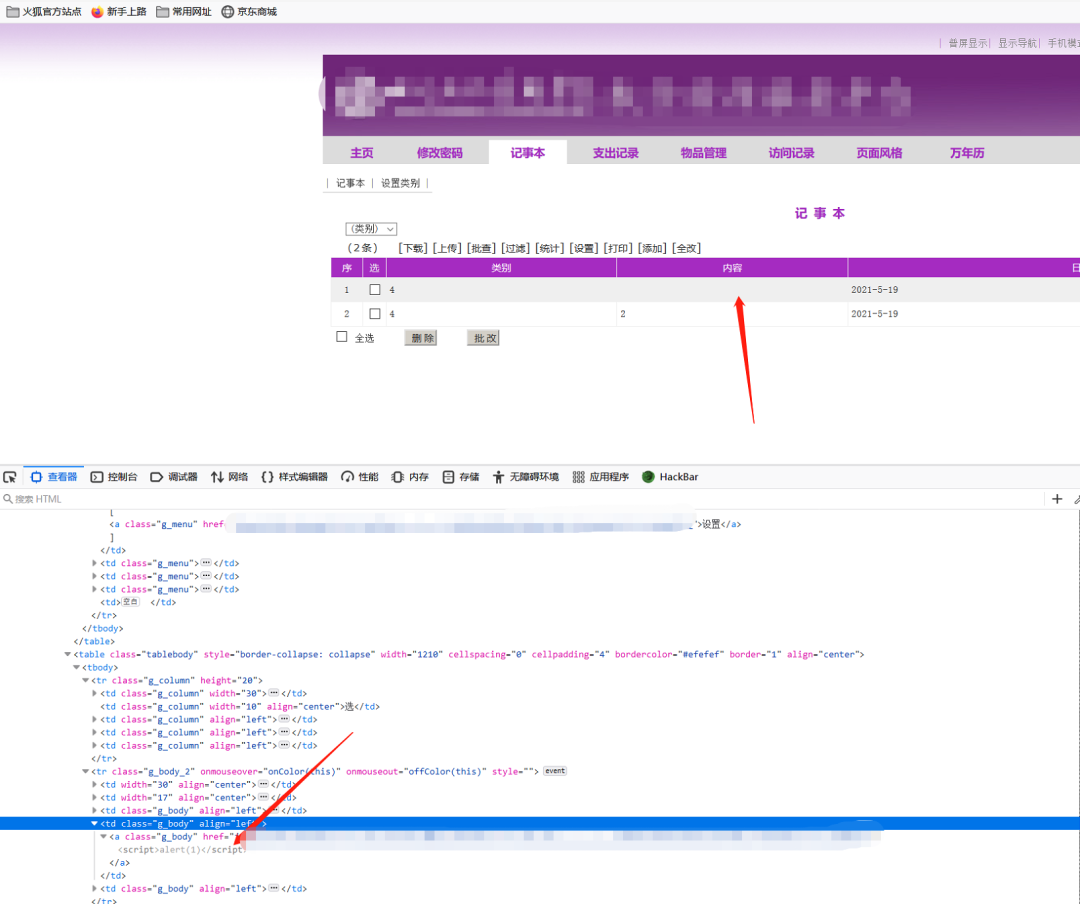1080x904 pixels.
Task: Open the 新手上路 Firefox bookmark
Action: [x=118, y=12]
